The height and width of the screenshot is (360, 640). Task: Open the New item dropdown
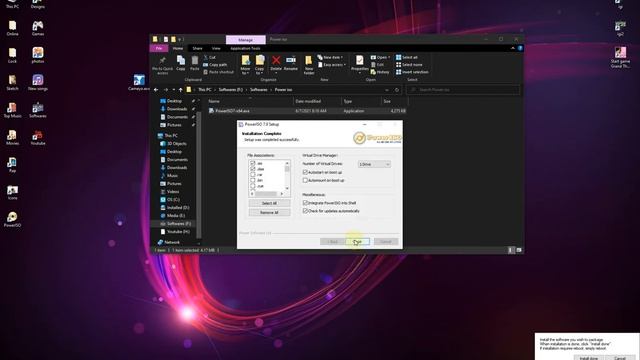click(330, 58)
